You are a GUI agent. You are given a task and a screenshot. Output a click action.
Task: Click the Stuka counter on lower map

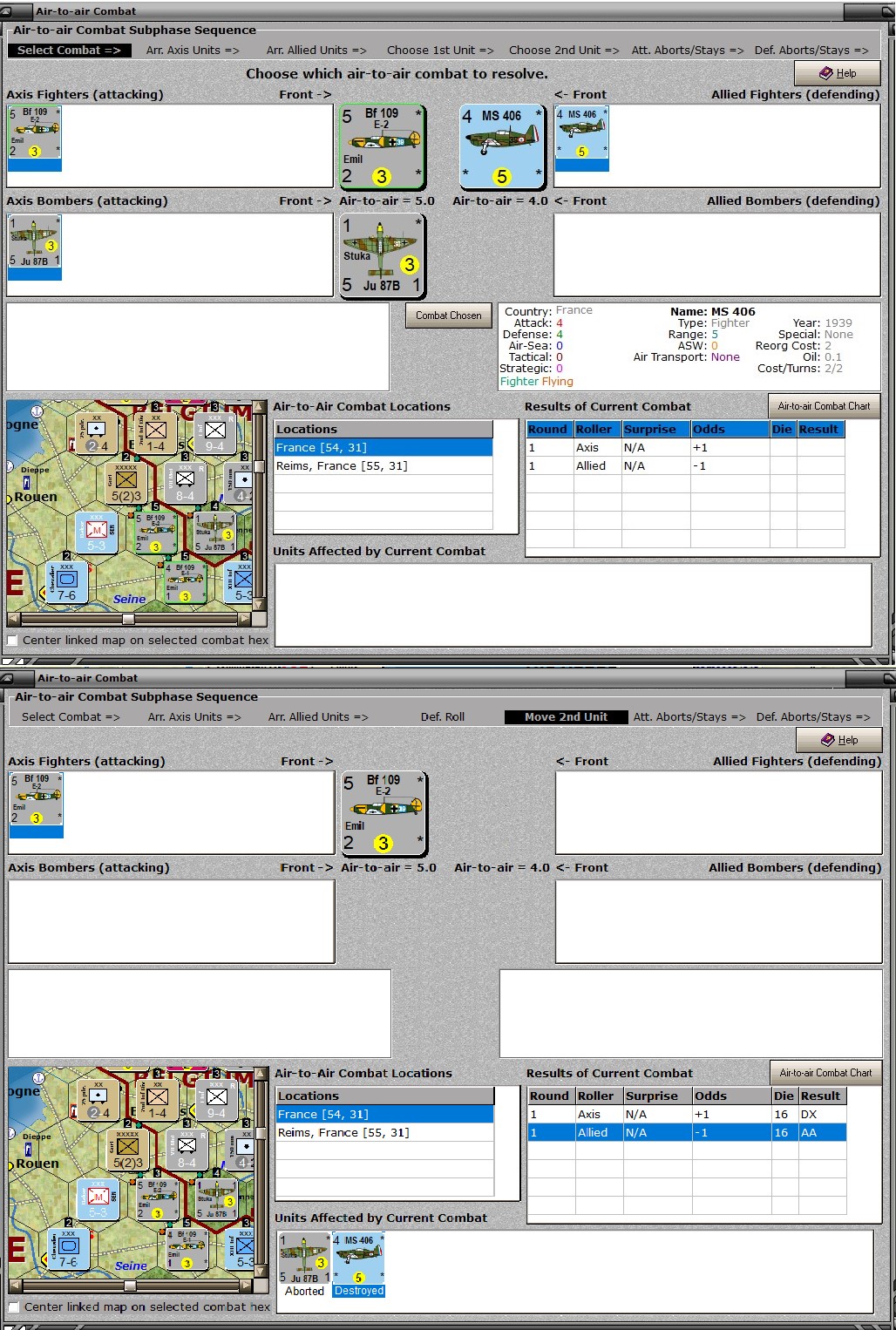(x=216, y=1200)
